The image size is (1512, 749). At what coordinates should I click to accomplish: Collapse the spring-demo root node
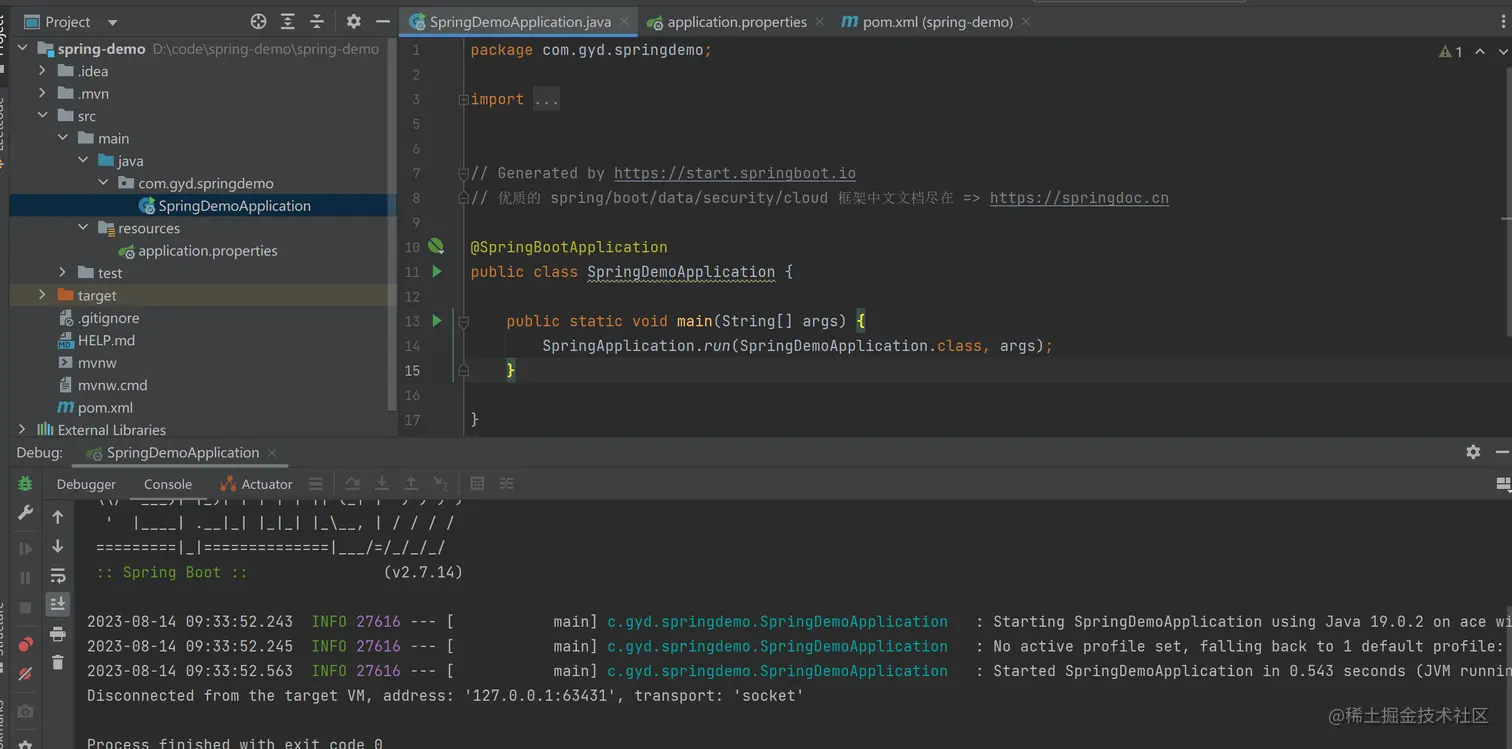click(x=22, y=48)
